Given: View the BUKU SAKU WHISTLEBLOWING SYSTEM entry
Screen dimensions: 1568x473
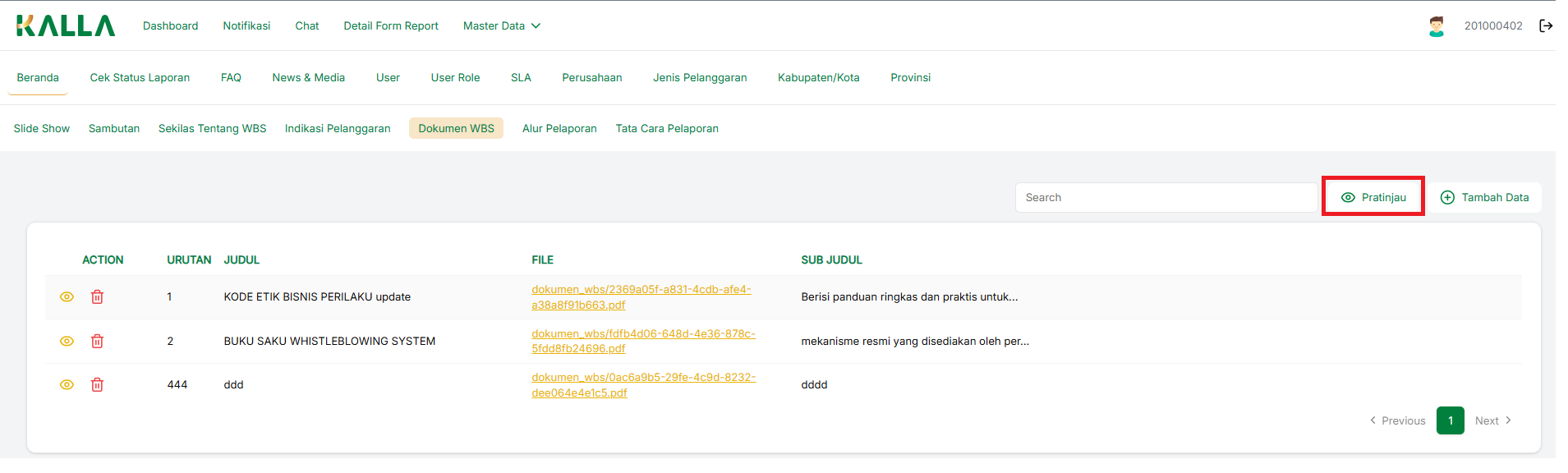Looking at the screenshot, I should (67, 341).
